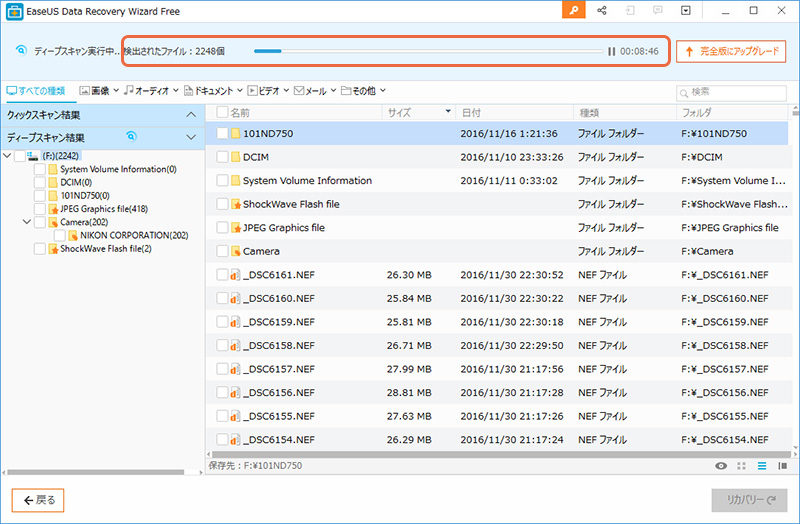Click 完全版にアップグレード button
800x524 pixels.
click(731, 52)
